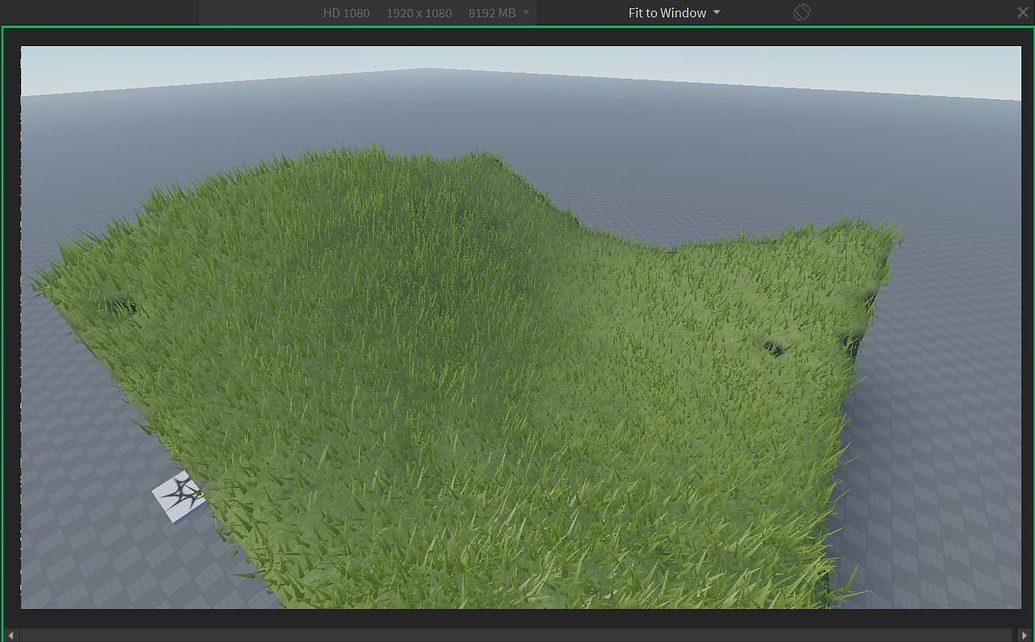
Task: Click the X icon to close the preview
Action: click(1023, 12)
